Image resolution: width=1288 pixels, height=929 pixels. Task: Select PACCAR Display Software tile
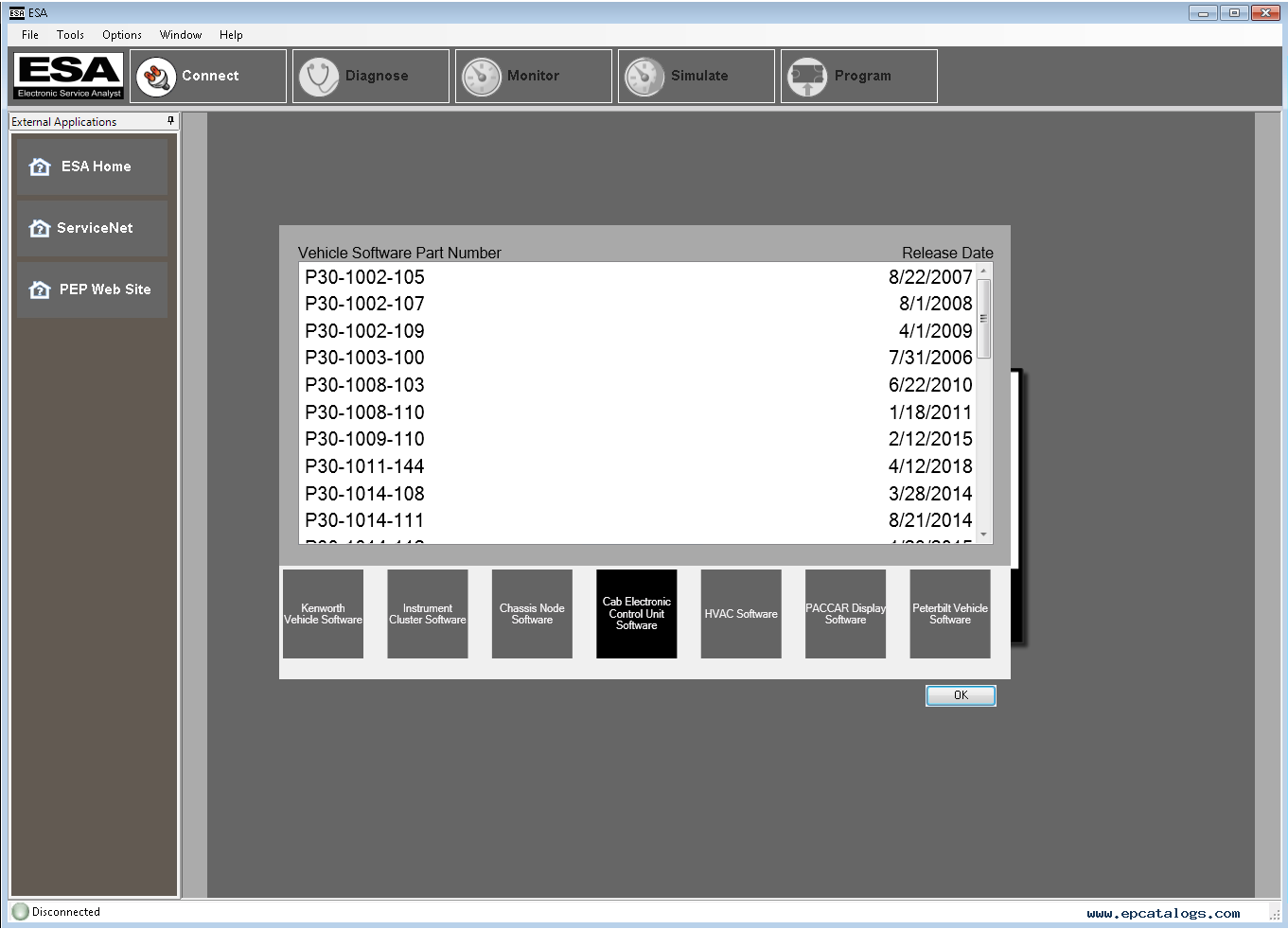click(845, 614)
